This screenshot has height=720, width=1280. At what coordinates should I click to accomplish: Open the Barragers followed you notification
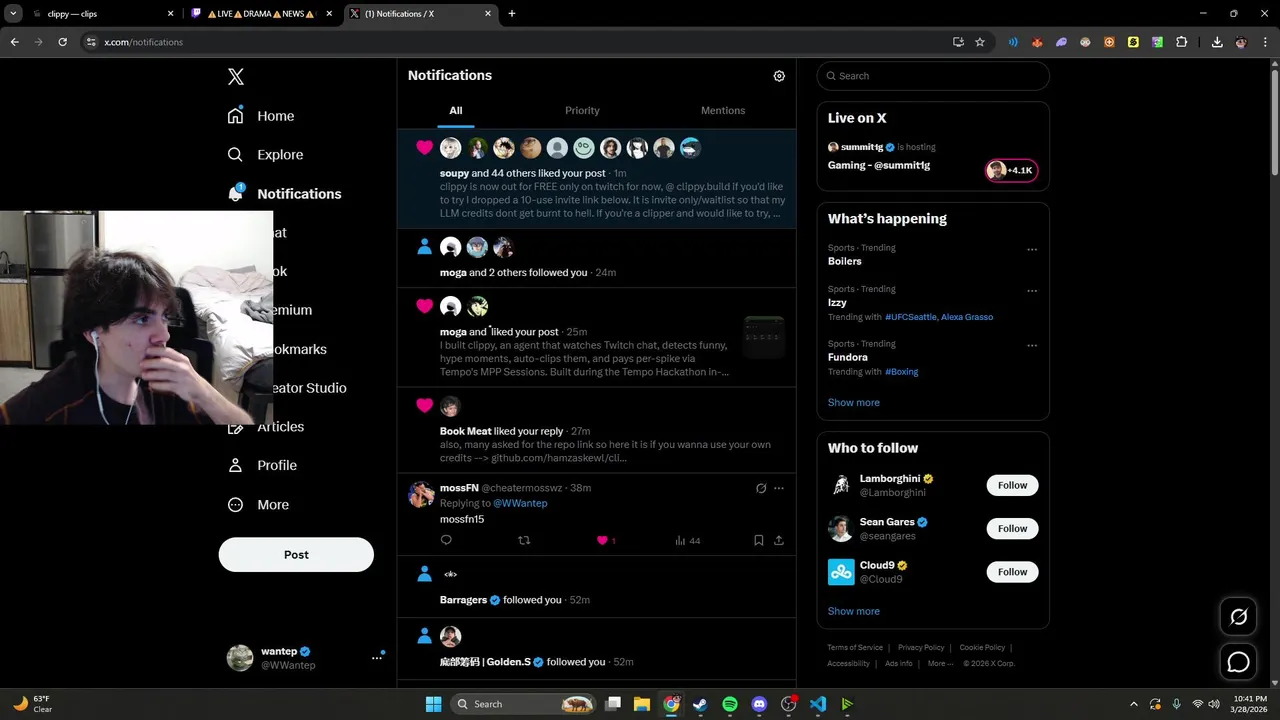(597, 585)
